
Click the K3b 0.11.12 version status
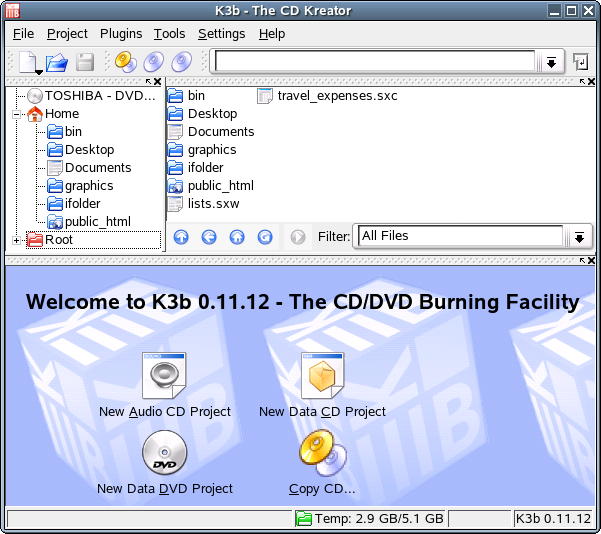[553, 519]
